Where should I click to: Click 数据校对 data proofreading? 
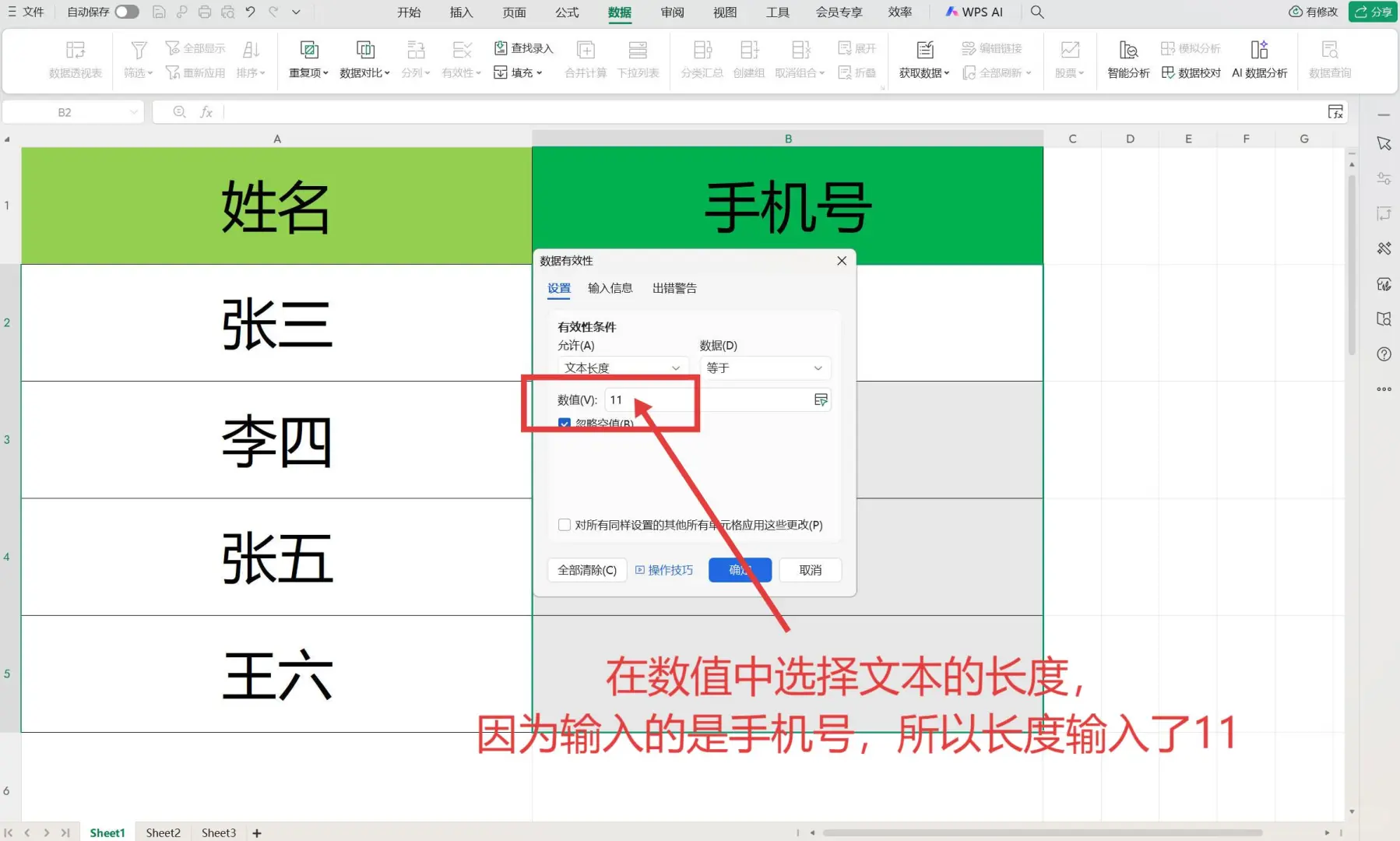1191,72
